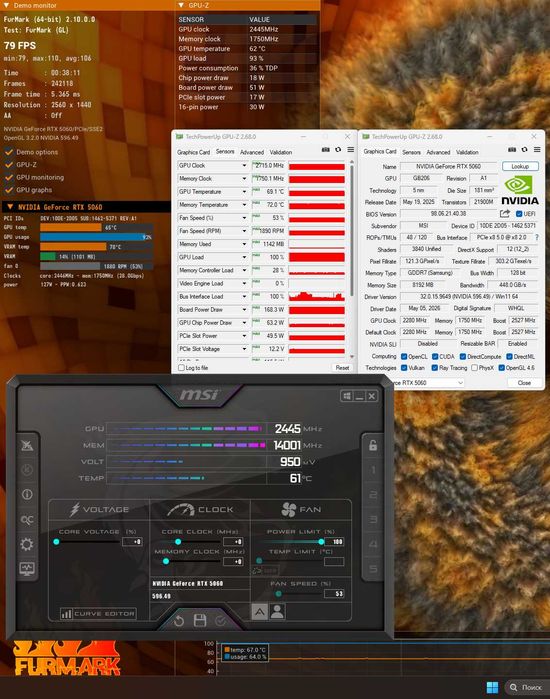Click the NVIDIA logo in GPU-Z
Screen dimensions: 550x699
pyautogui.click(x=520, y=190)
